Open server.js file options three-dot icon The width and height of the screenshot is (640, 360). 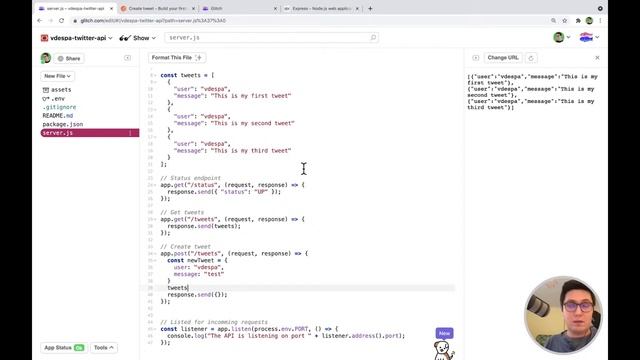click(131, 133)
